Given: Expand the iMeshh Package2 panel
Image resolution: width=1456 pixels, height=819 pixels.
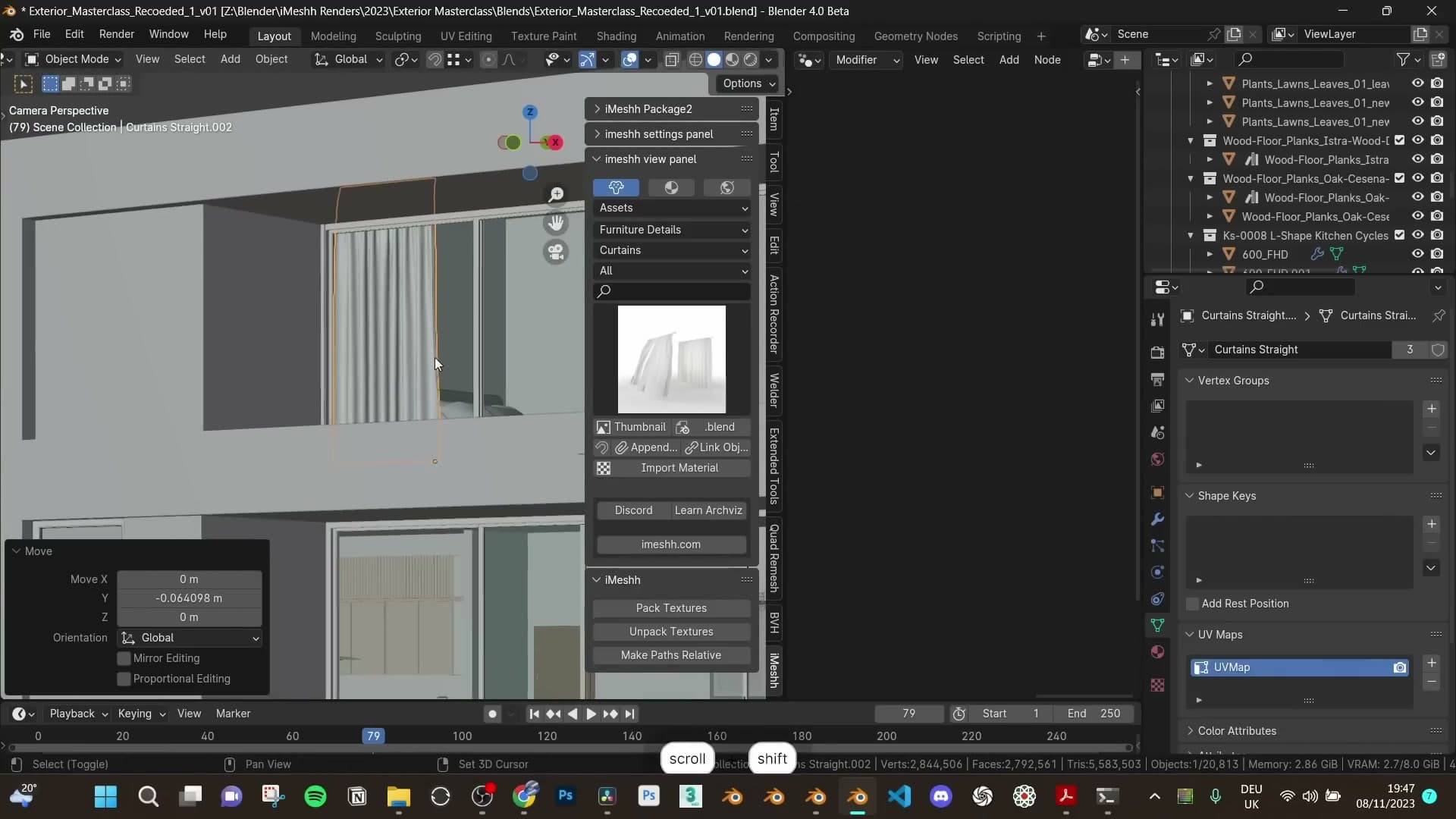Looking at the screenshot, I should coord(672,109).
